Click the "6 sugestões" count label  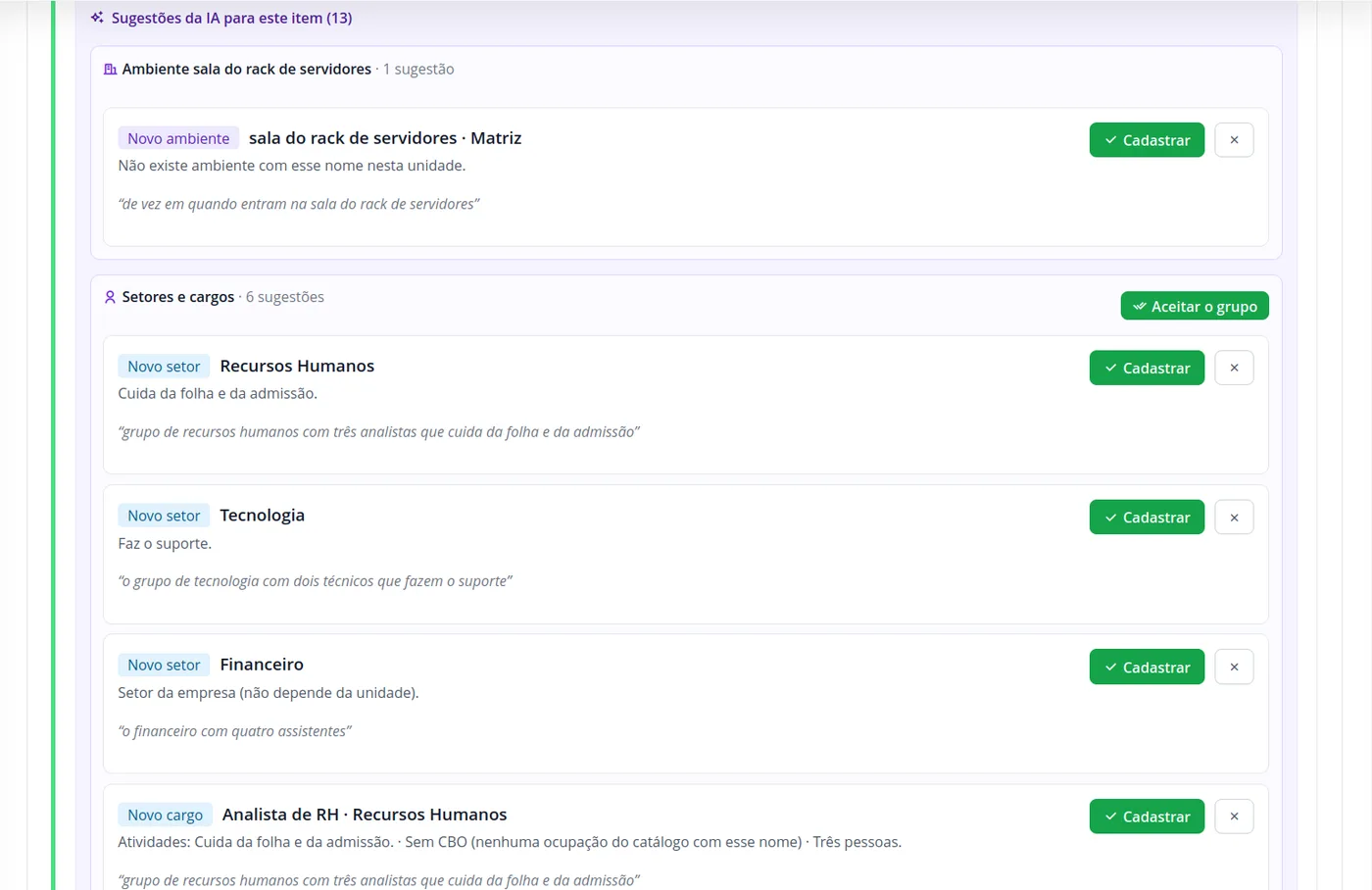(x=285, y=297)
